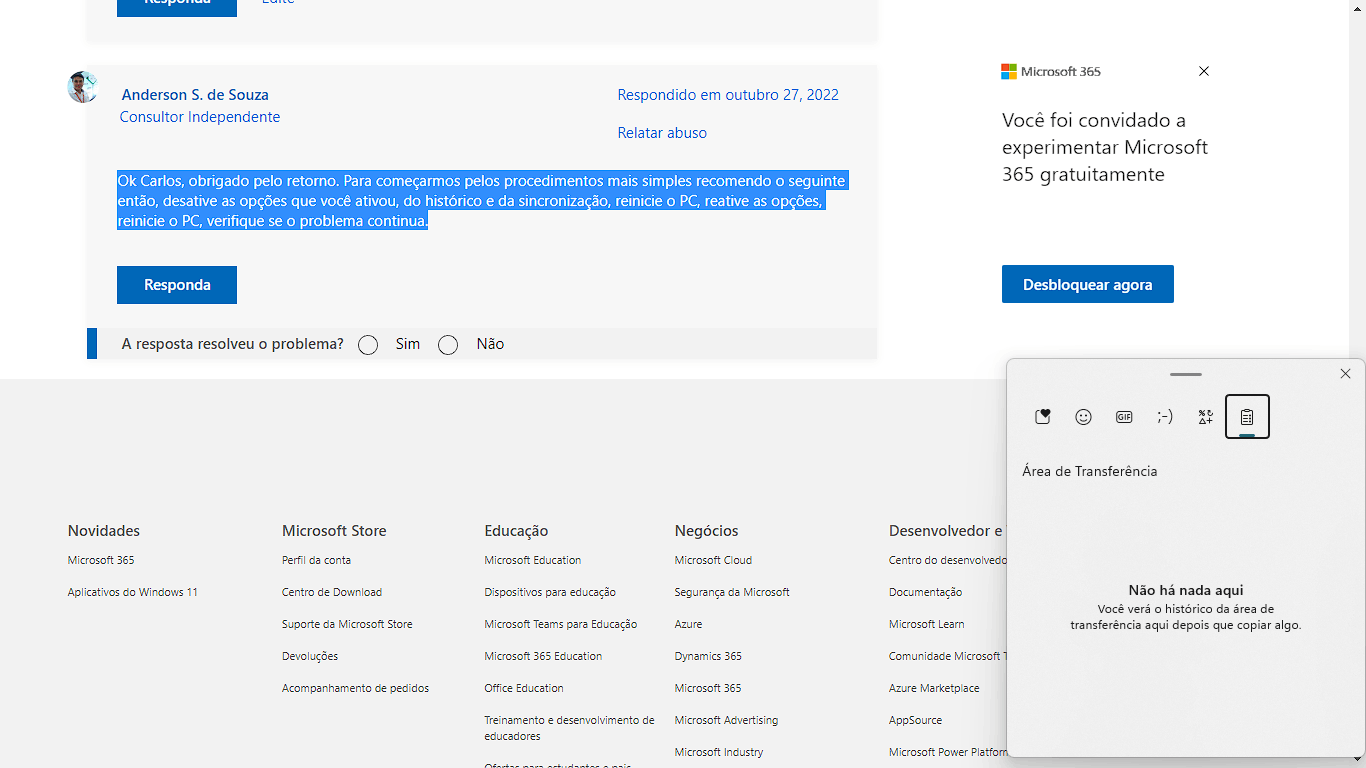Open Devoluções link
Image resolution: width=1366 pixels, height=768 pixels.
(310, 656)
